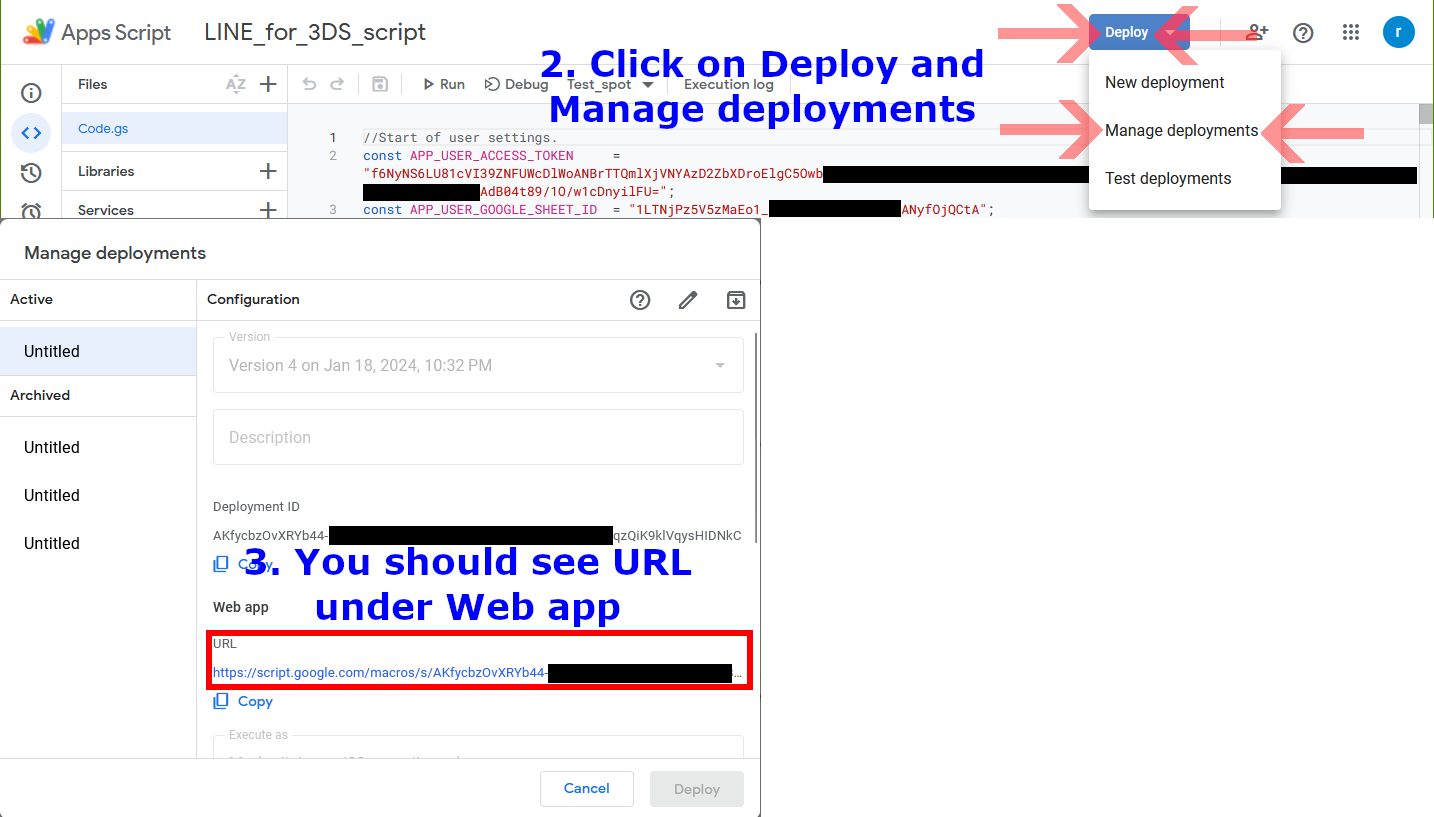Open the project Overview info icon
This screenshot has height=817, width=1434.
[31, 92]
